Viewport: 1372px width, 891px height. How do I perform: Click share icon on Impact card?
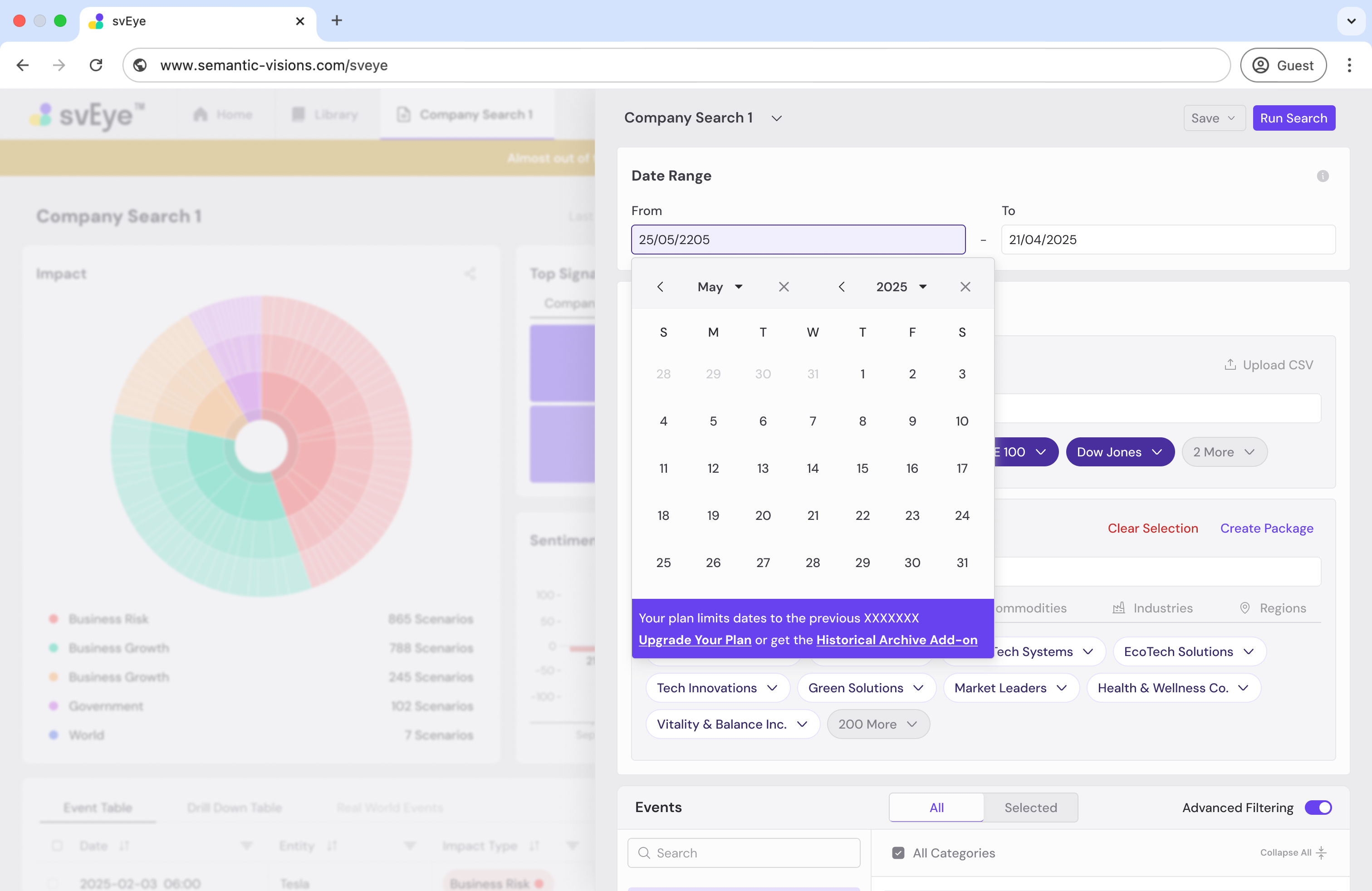470,274
